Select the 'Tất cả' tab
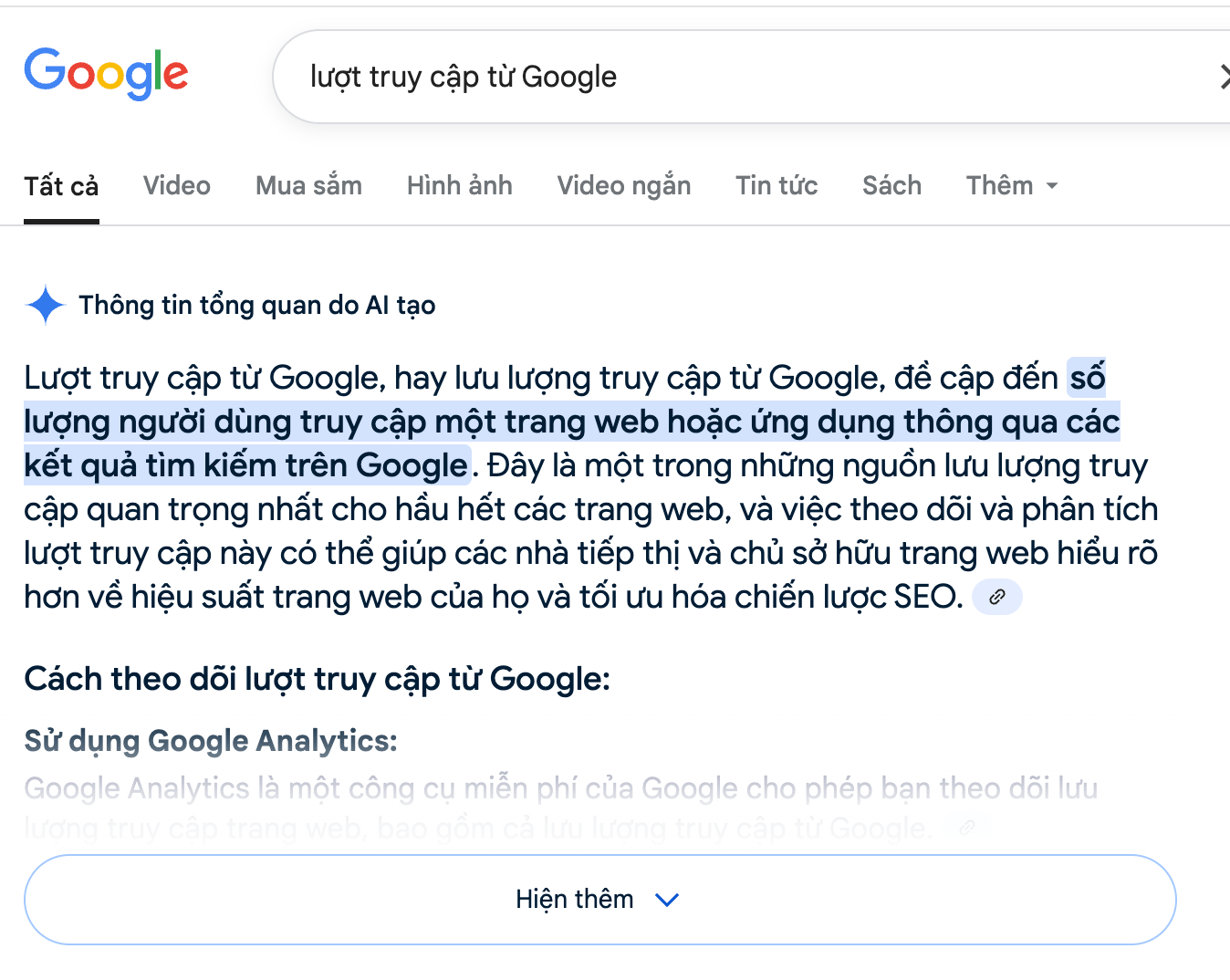 61,186
